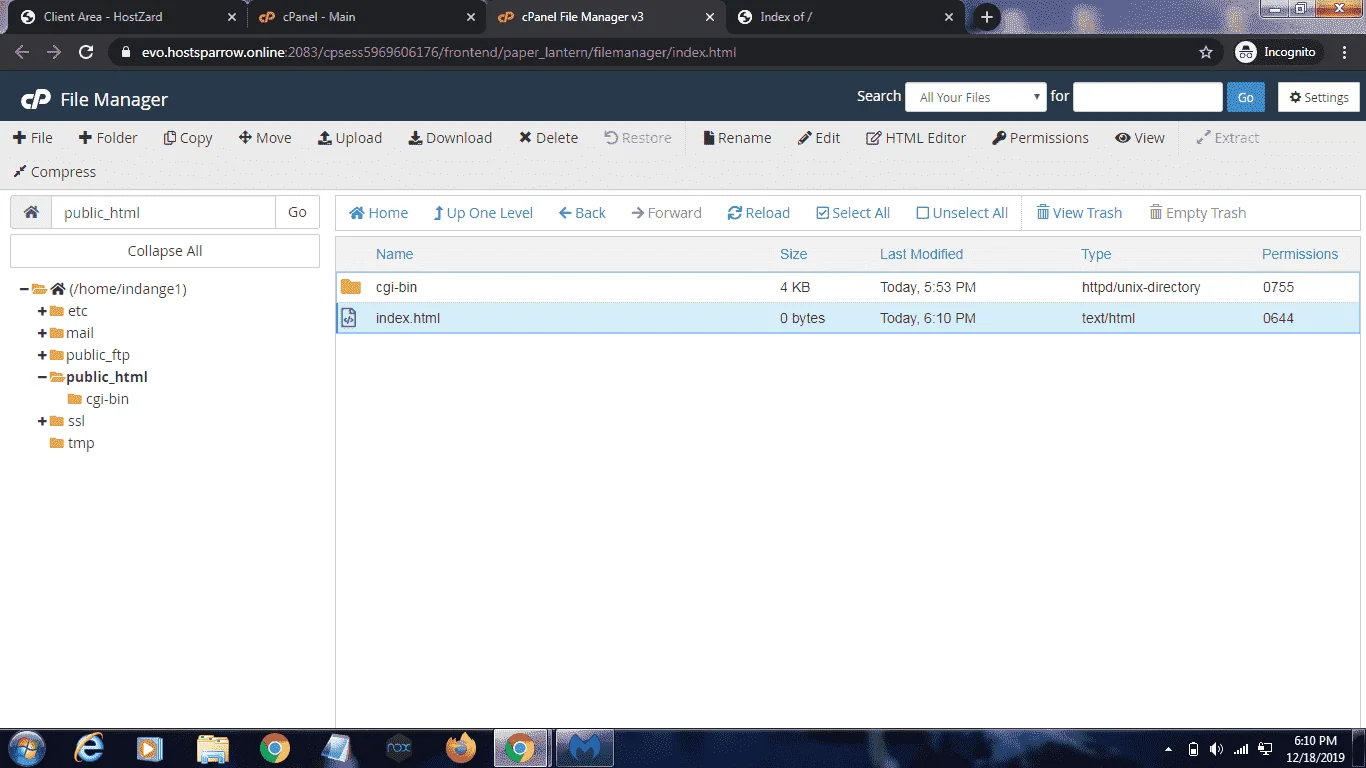Click the 0755 permissions value for cgi-bin
This screenshot has width=1366, height=768.
pos(1279,287)
